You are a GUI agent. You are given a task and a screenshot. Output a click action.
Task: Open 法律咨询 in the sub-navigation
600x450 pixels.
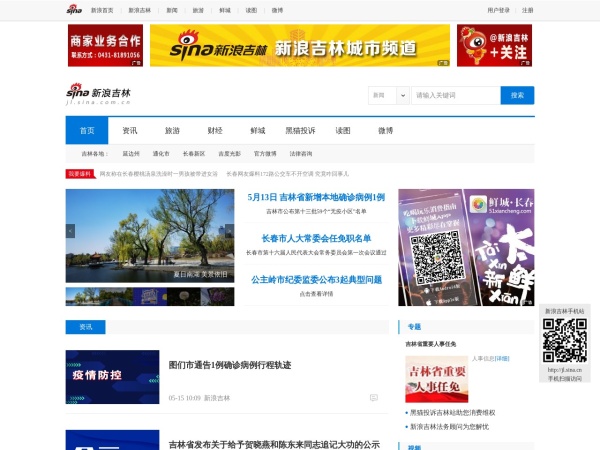pyautogui.click(x=301, y=154)
